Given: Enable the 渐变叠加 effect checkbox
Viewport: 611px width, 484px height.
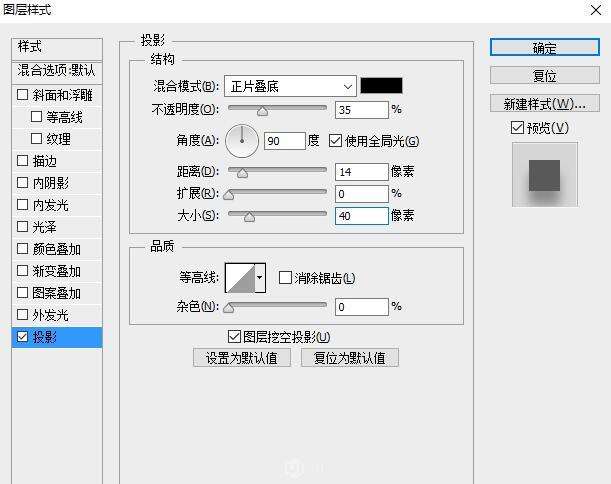Looking at the screenshot, I should (23, 270).
